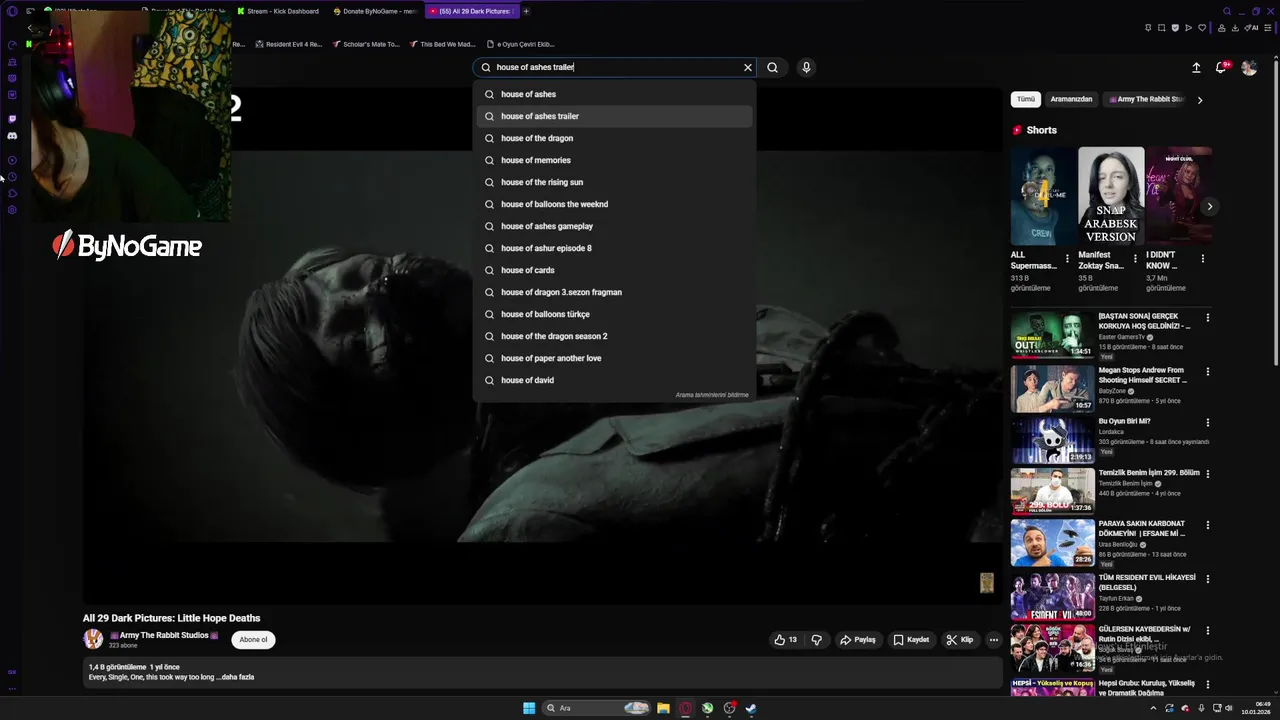Report search predictions link
The width and height of the screenshot is (1280, 720).
click(712, 395)
